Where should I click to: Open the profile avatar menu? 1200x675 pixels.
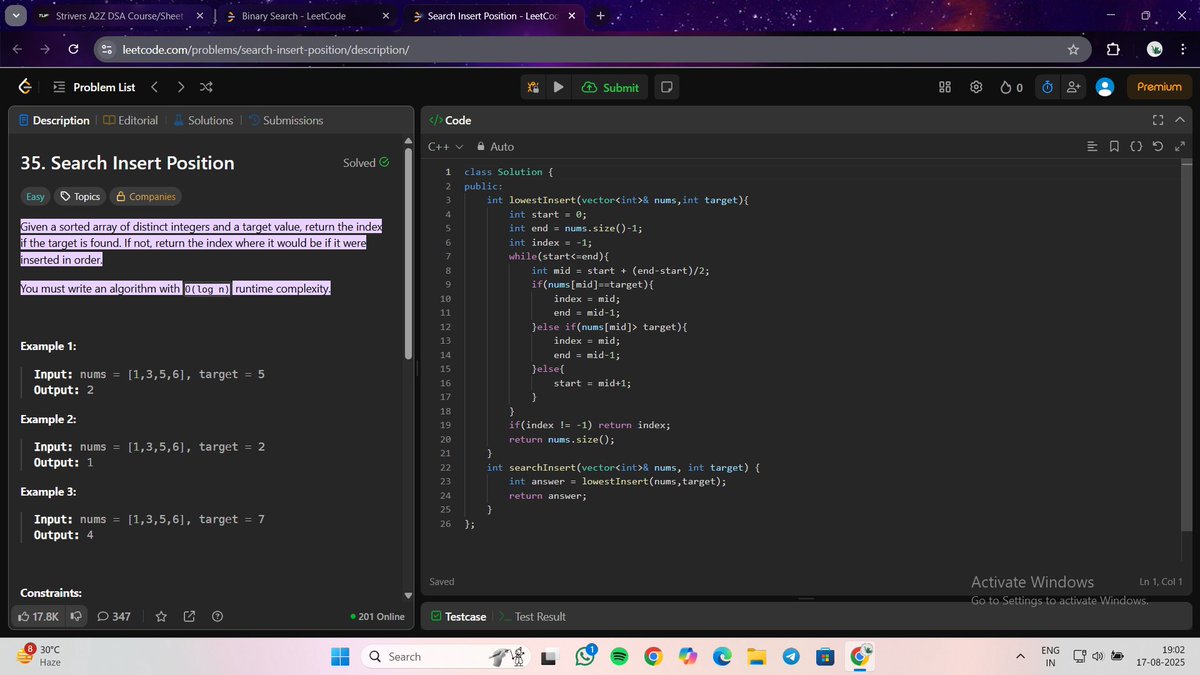(1105, 87)
